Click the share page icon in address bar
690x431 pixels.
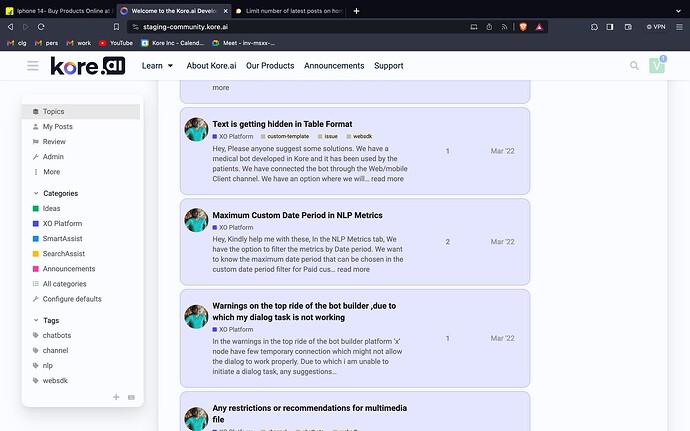point(489,27)
